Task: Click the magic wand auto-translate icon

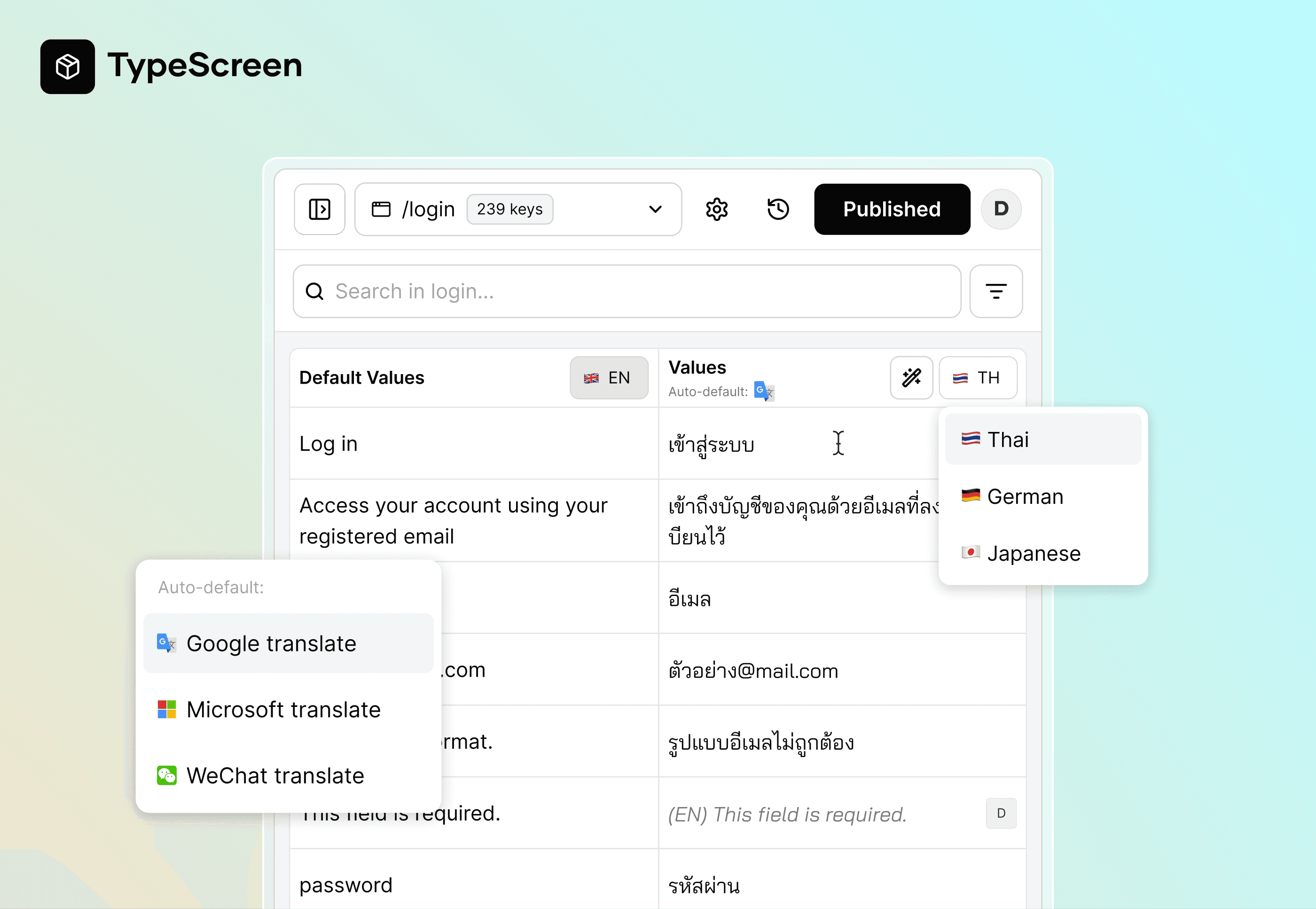Action: point(911,377)
